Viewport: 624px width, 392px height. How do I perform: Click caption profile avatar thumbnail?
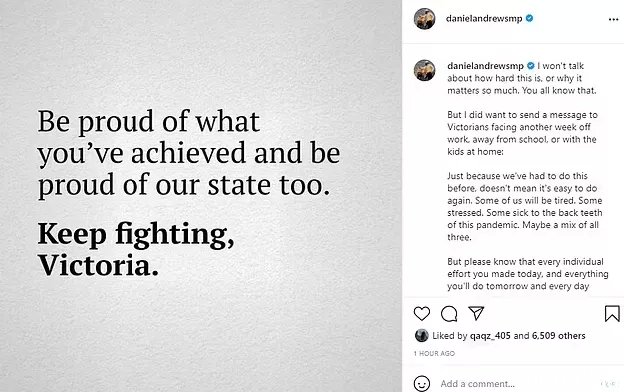click(425, 70)
